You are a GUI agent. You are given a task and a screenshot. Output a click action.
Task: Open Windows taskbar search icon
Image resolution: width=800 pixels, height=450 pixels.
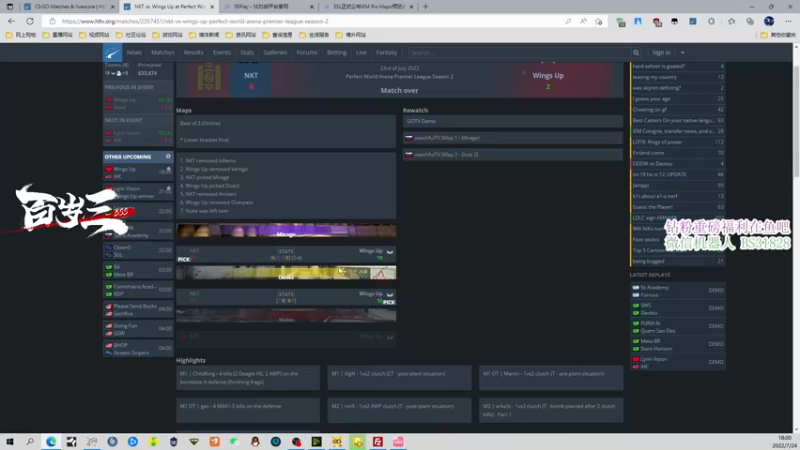click(x=30, y=441)
